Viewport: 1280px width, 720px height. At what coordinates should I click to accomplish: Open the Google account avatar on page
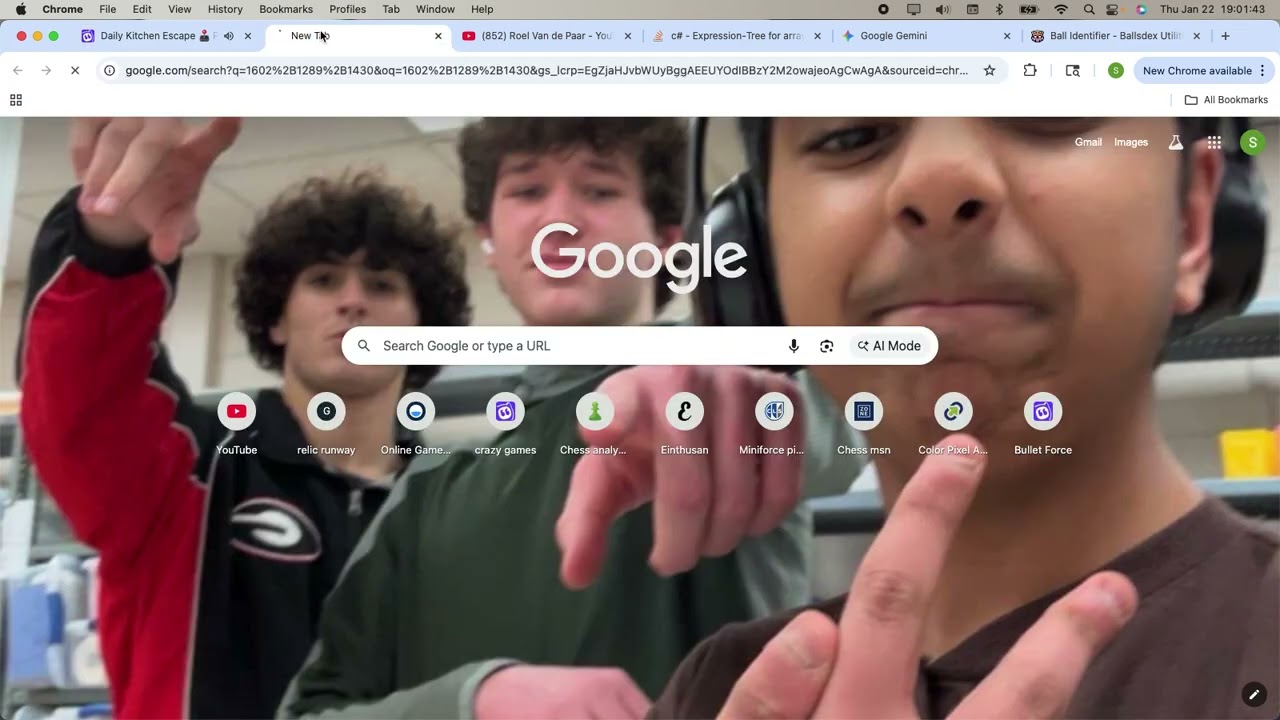pos(1252,142)
